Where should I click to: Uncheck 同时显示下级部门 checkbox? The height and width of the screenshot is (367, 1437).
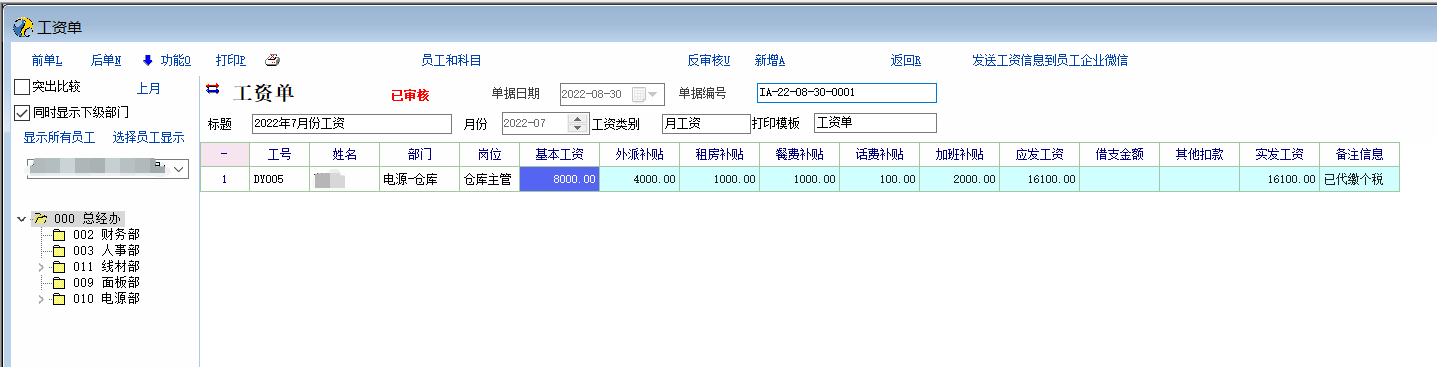22,113
